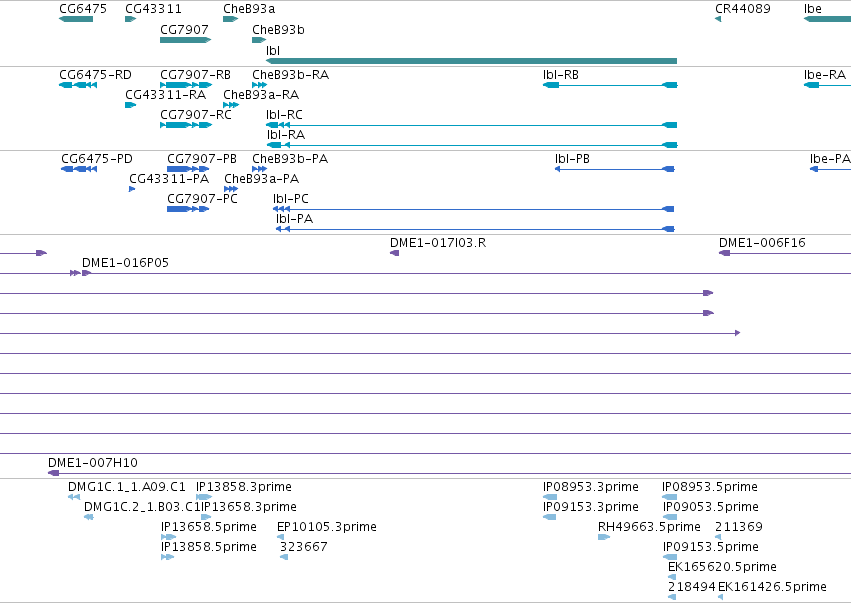Click the lbl-PC protein label
The height and width of the screenshot is (603, 851).
(x=291, y=199)
